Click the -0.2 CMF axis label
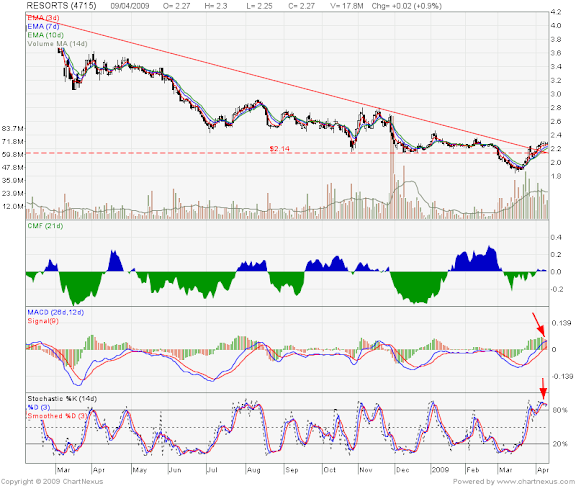576x486 pixels. tap(556, 289)
